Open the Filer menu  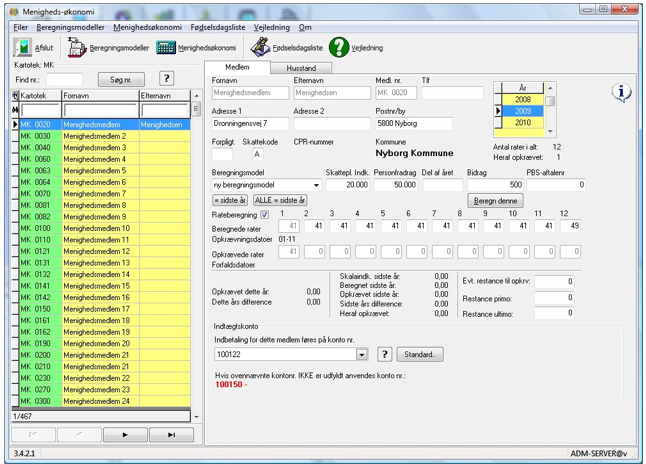21,27
